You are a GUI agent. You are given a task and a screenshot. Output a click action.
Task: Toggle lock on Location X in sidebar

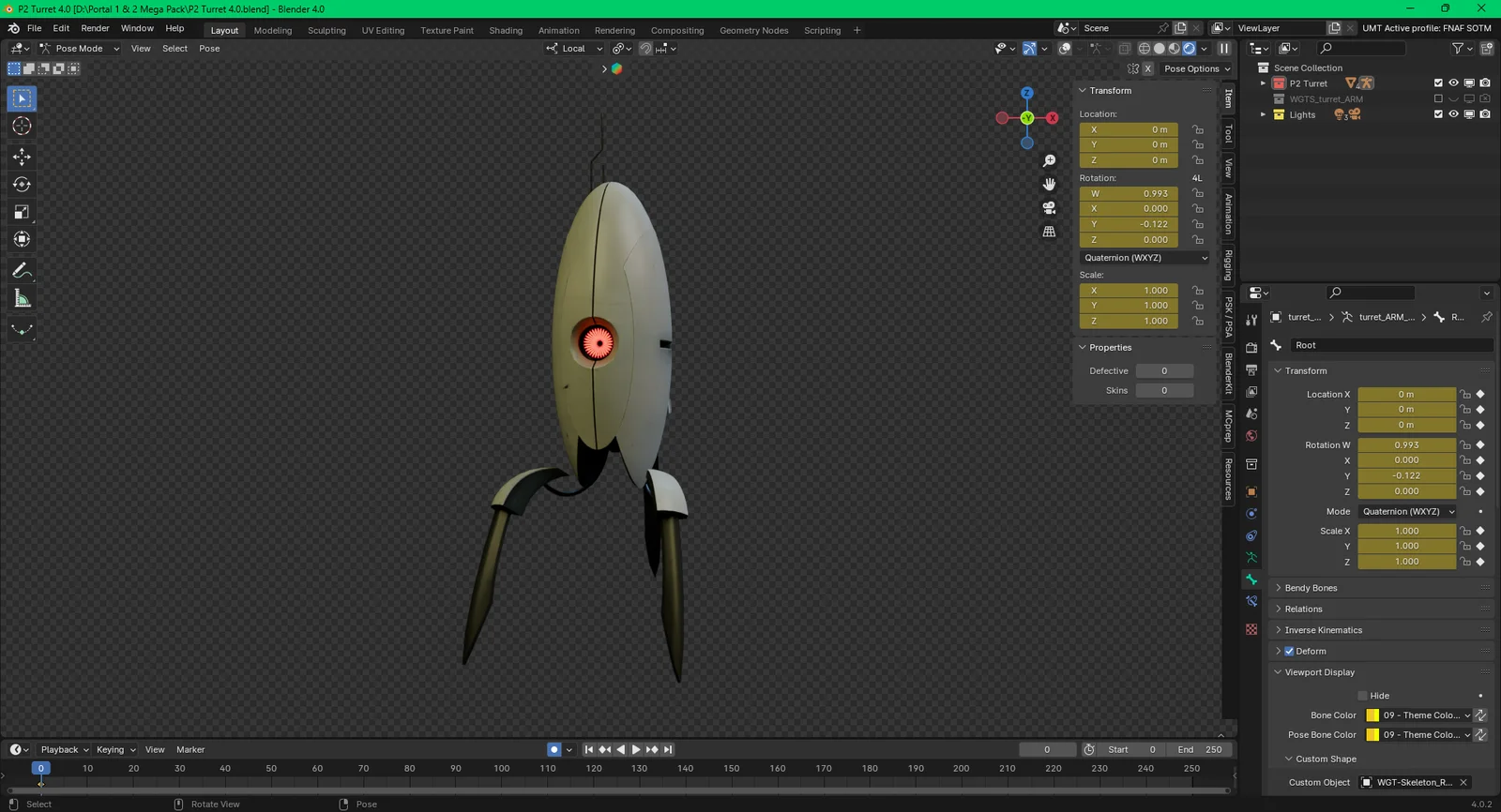pyautogui.click(x=1198, y=129)
